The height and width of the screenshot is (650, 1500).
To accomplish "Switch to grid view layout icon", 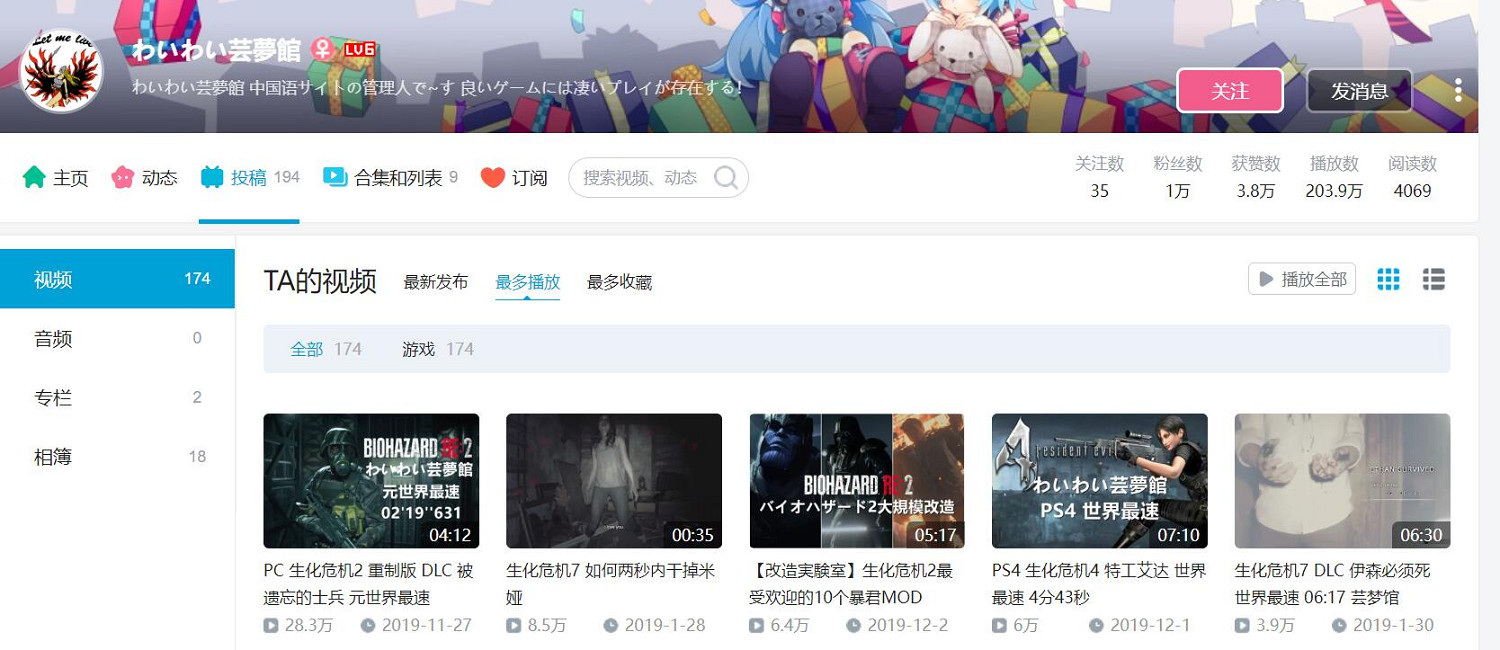I will pos(1388,280).
